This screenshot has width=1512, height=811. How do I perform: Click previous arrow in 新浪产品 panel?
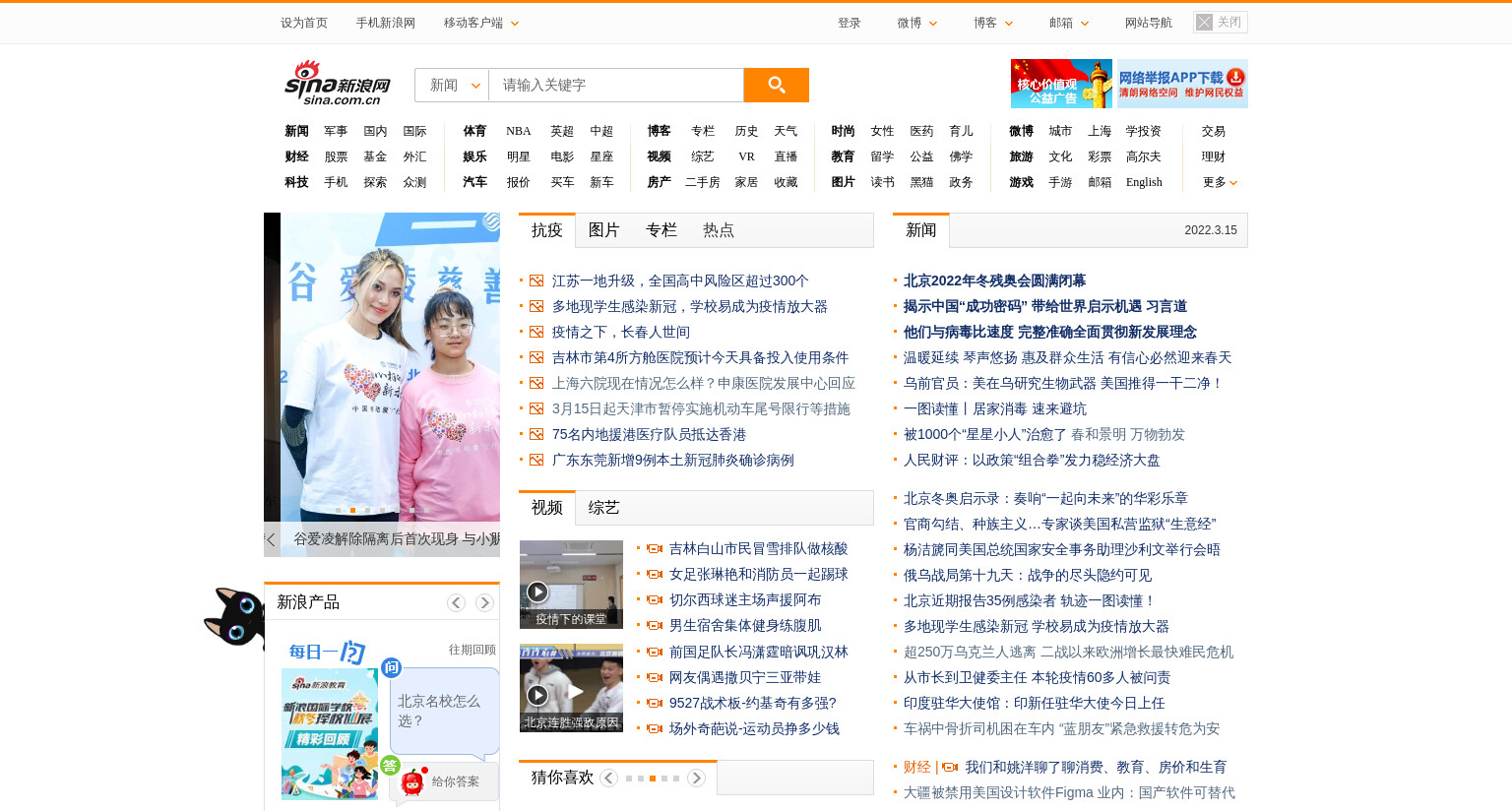[x=456, y=602]
